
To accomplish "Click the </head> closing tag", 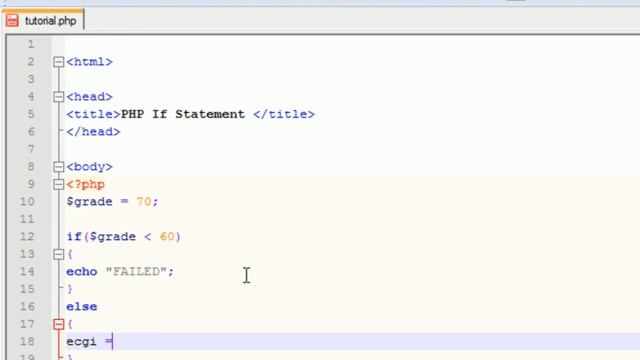I will pyautogui.click(x=93, y=132).
